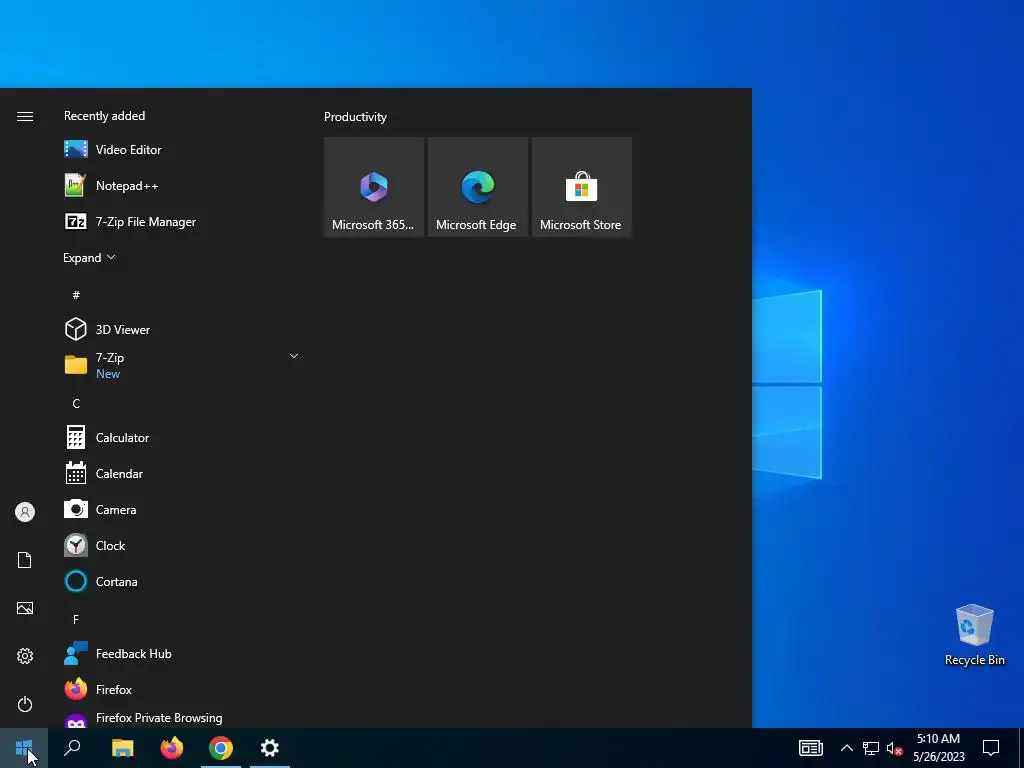Screen dimensions: 1024x768
Task: Open Documents from Start sidebar
Action: tap(25, 560)
